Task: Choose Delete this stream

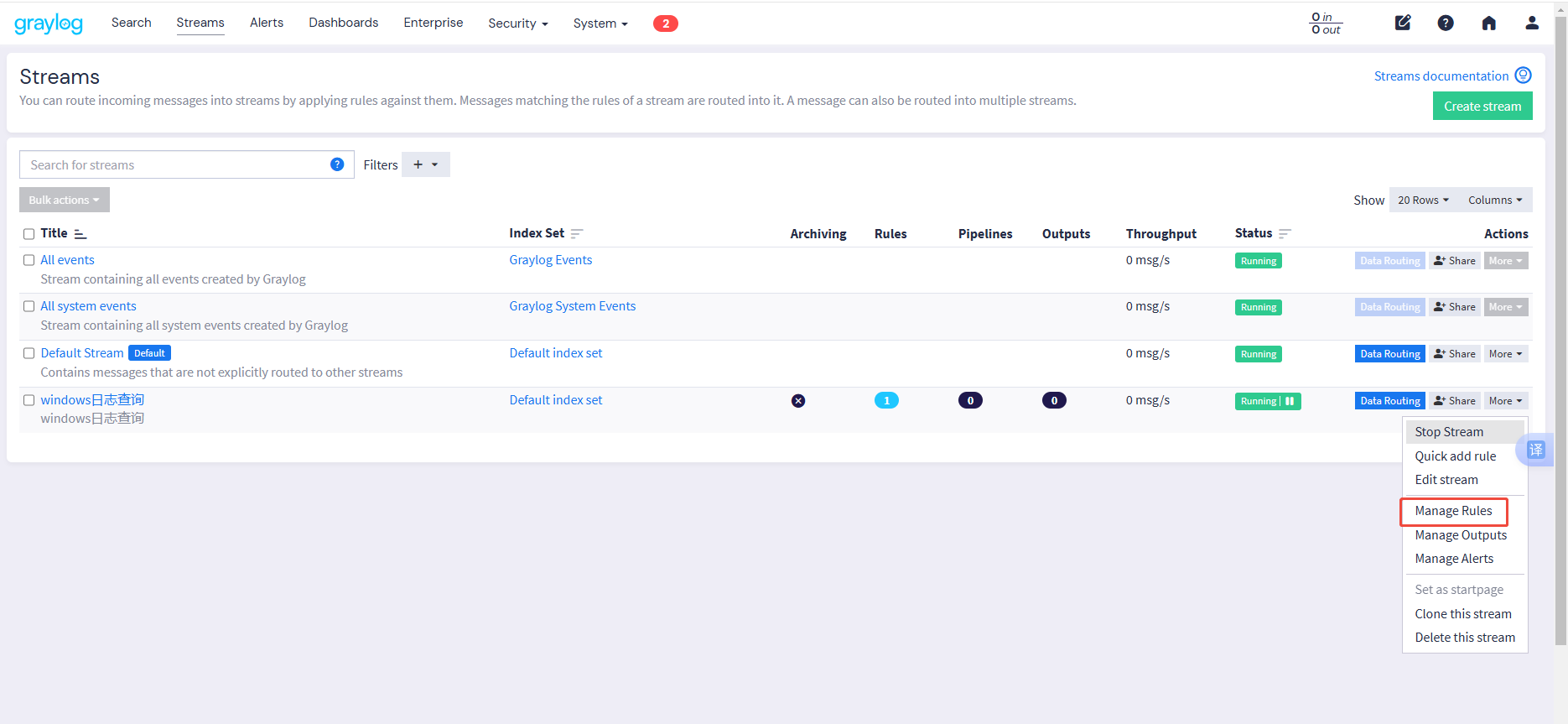Action: (1465, 638)
